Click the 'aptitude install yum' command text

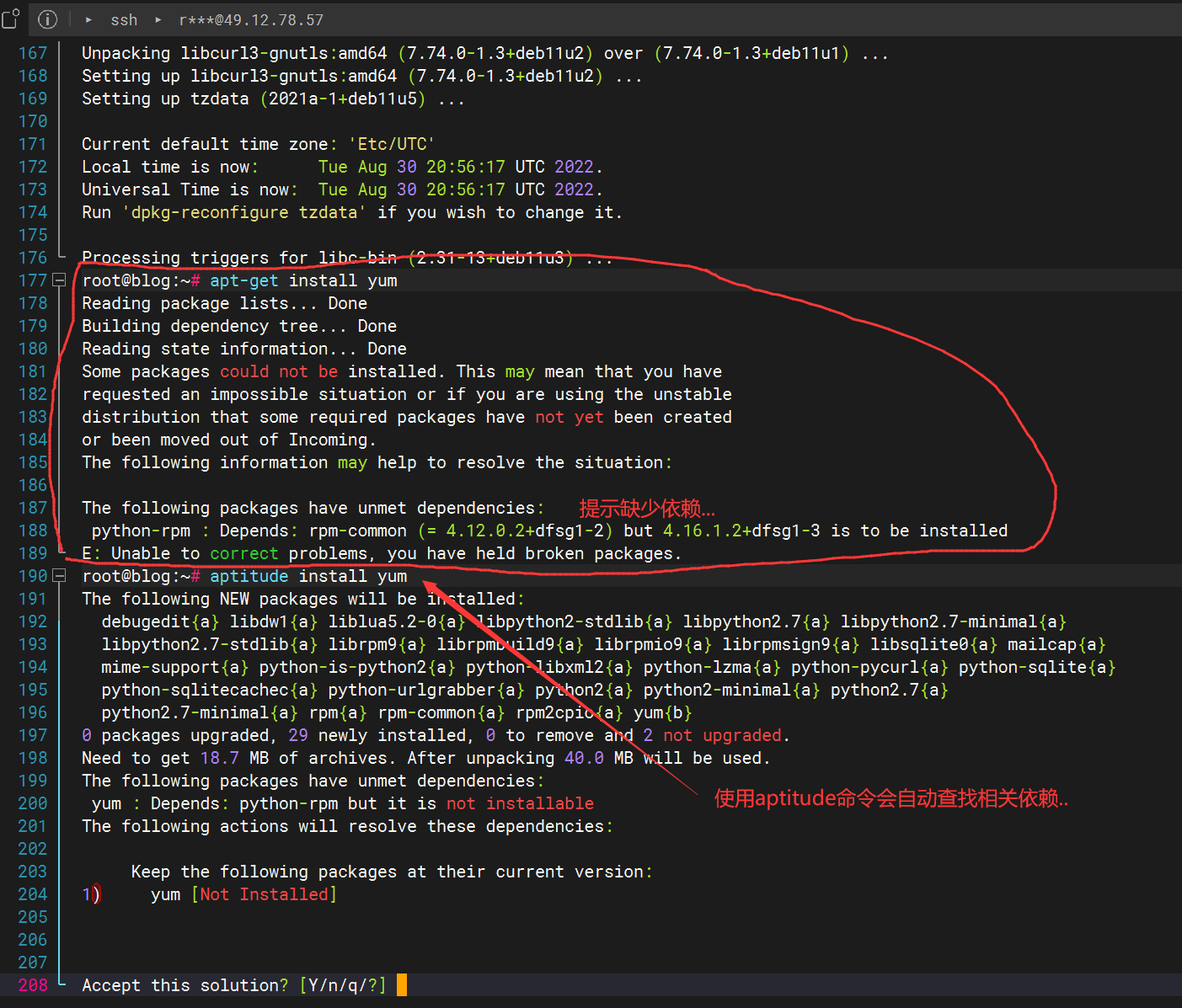tap(308, 576)
